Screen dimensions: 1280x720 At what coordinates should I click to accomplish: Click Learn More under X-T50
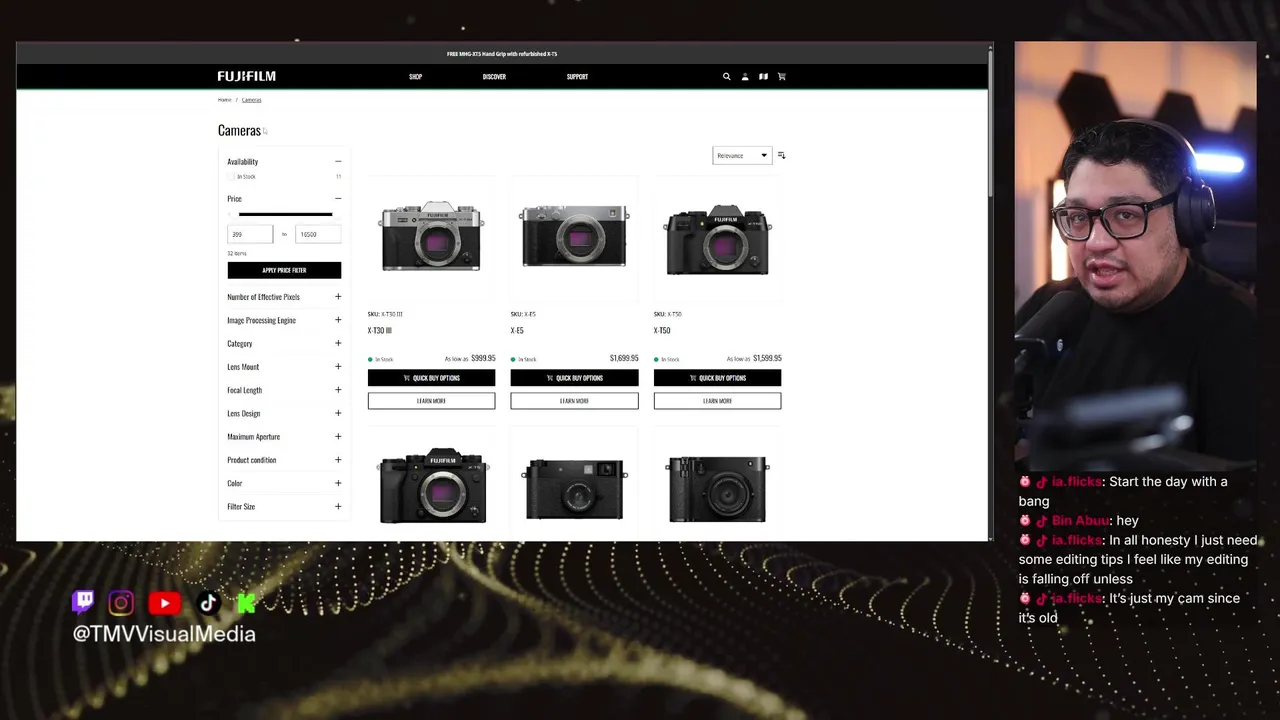[x=717, y=401]
